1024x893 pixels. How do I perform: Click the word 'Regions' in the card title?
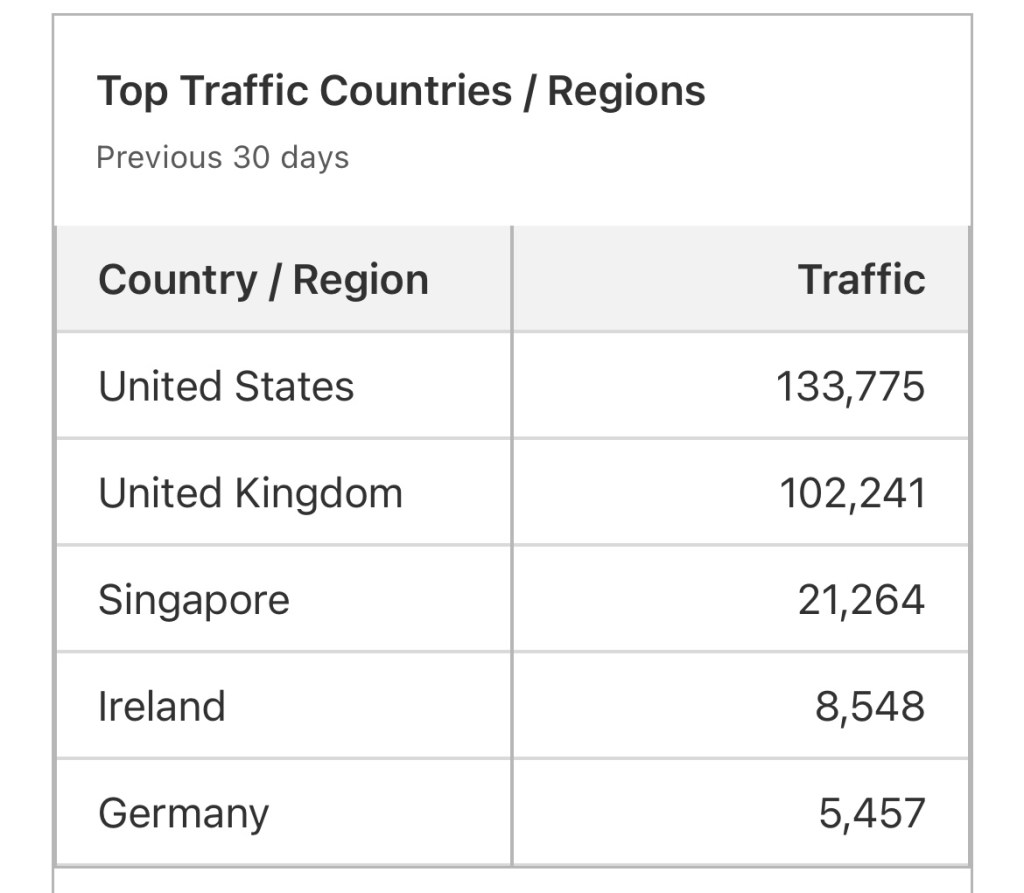pyautogui.click(x=626, y=91)
